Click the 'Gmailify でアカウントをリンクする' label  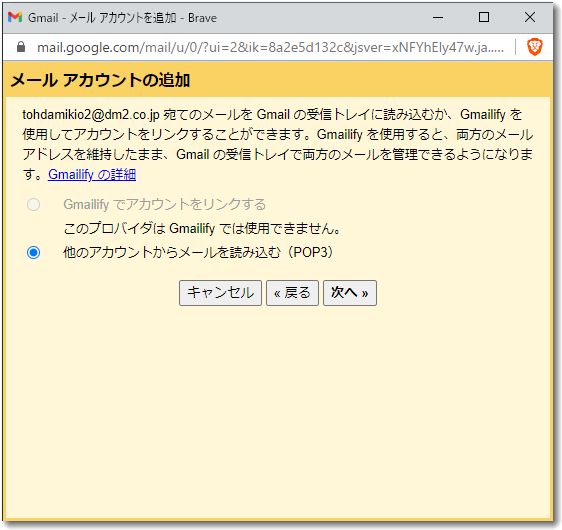(x=165, y=205)
